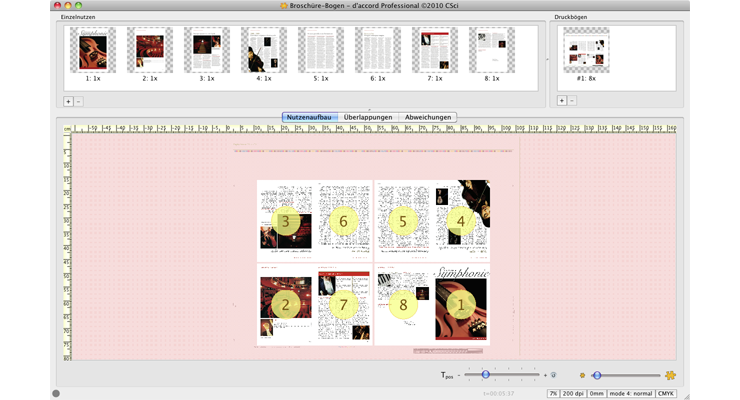
Task: Click the 200 dpi status field
Action: pyautogui.click(x=573, y=393)
